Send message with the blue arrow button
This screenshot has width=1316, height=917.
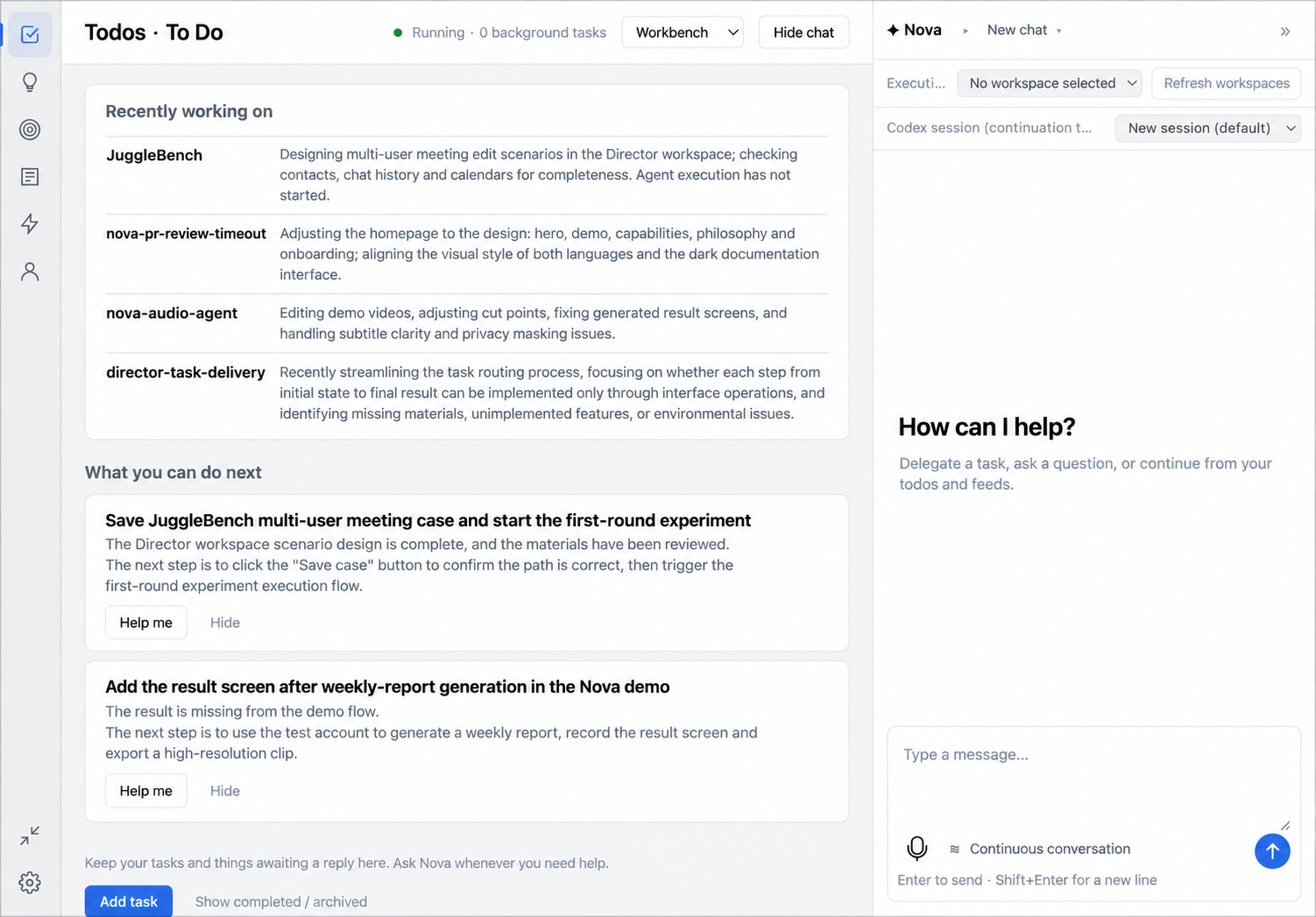pos(1272,850)
